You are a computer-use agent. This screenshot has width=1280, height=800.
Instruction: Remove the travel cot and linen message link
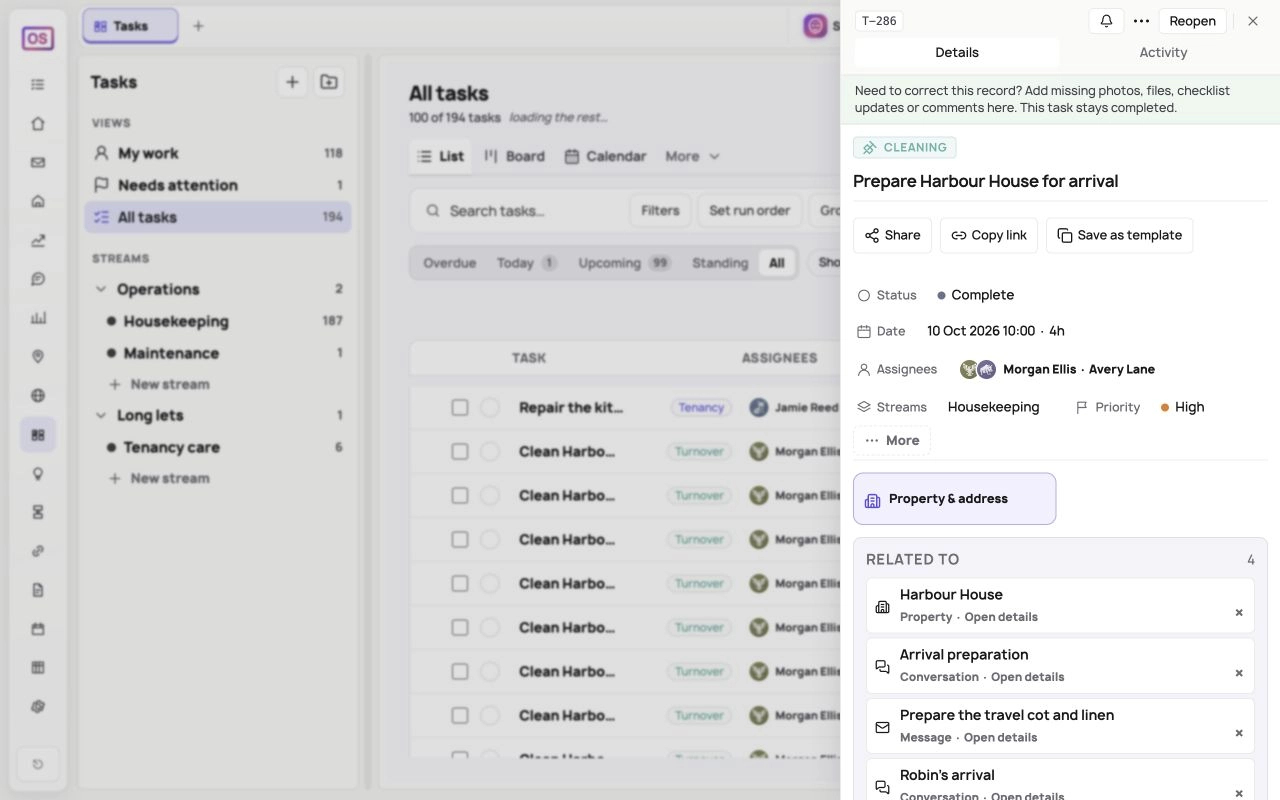[x=1239, y=733]
